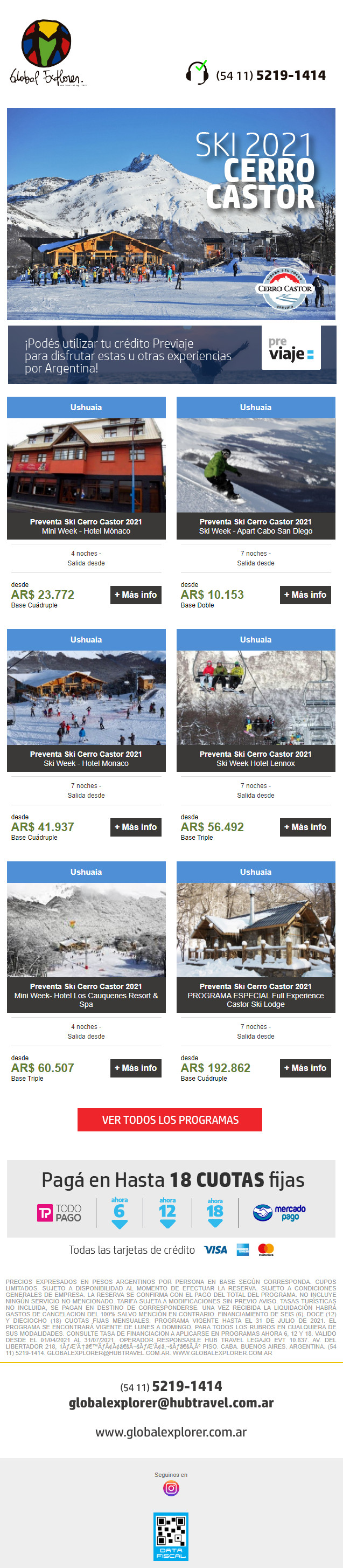The image size is (343, 1568).
Task: Open the Ski 2021 Cerro Castor banner
Action: pyautogui.click(x=171, y=213)
